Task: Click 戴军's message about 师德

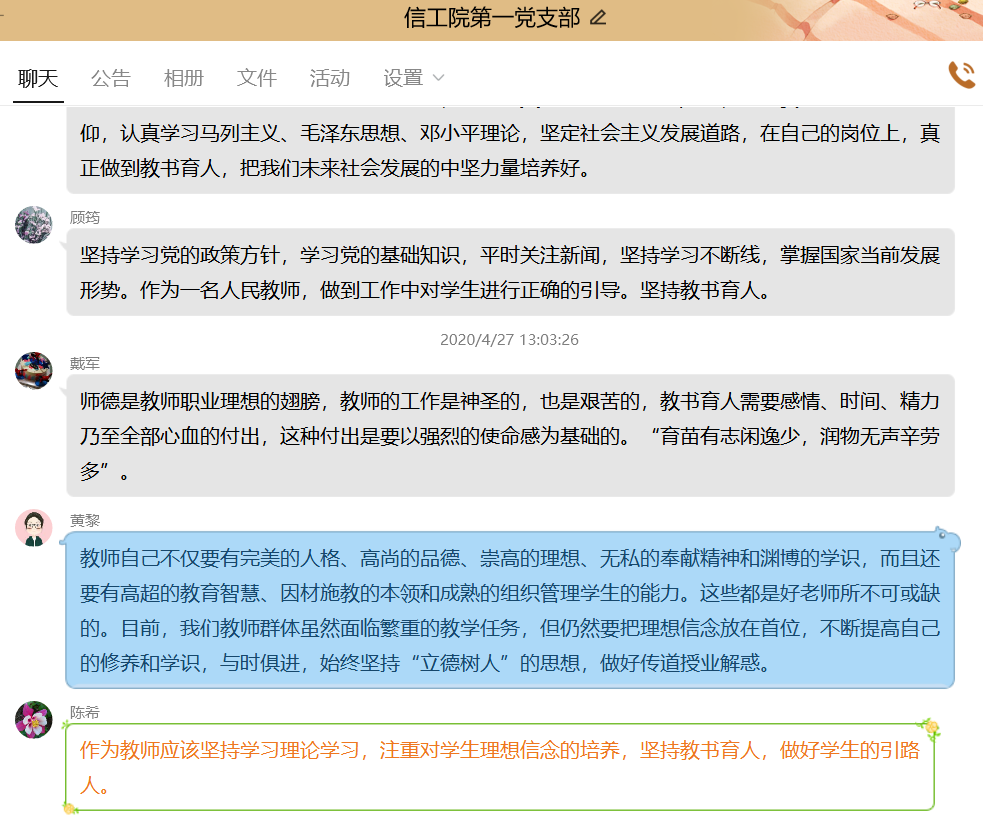Action: 510,436
